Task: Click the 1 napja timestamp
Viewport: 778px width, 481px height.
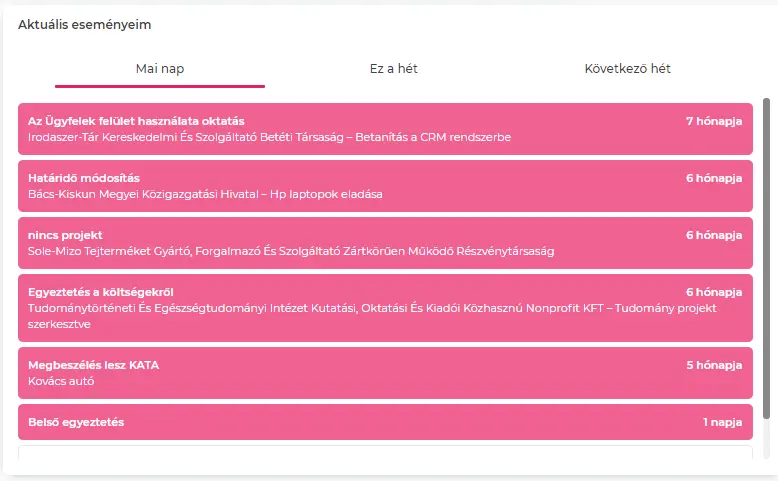Action: pos(722,422)
